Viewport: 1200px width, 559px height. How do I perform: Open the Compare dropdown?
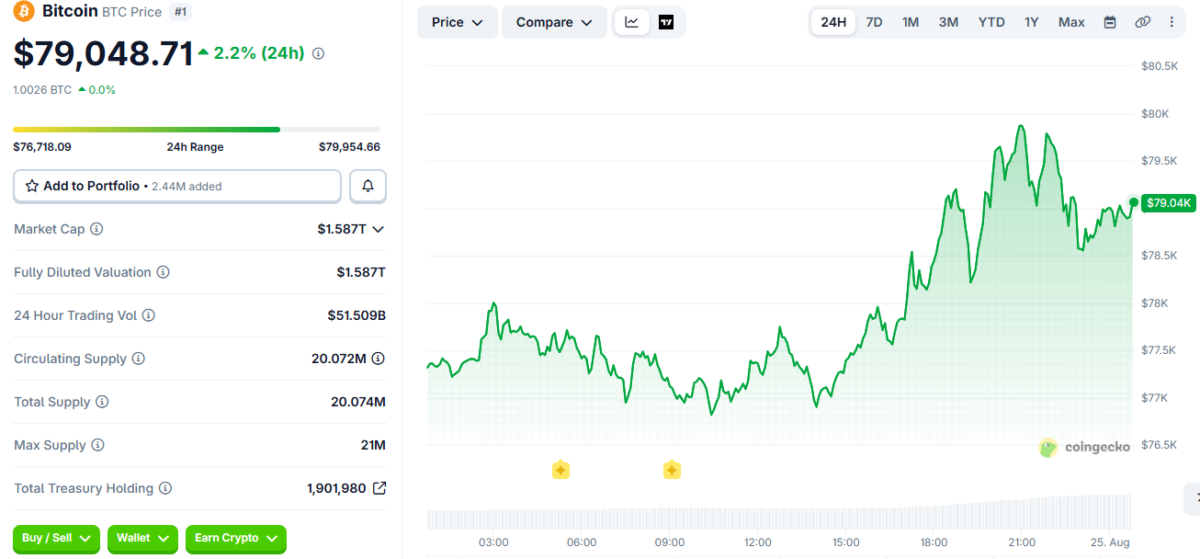(554, 22)
